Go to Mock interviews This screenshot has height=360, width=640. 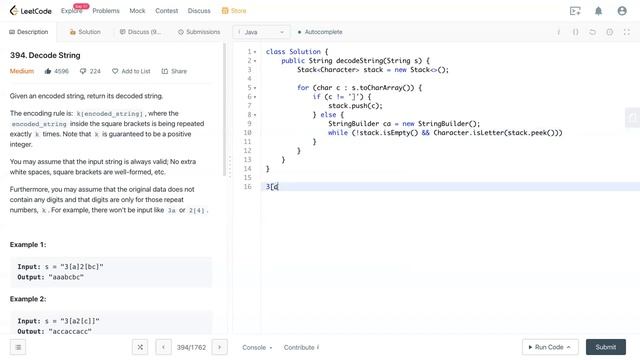pyautogui.click(x=137, y=11)
